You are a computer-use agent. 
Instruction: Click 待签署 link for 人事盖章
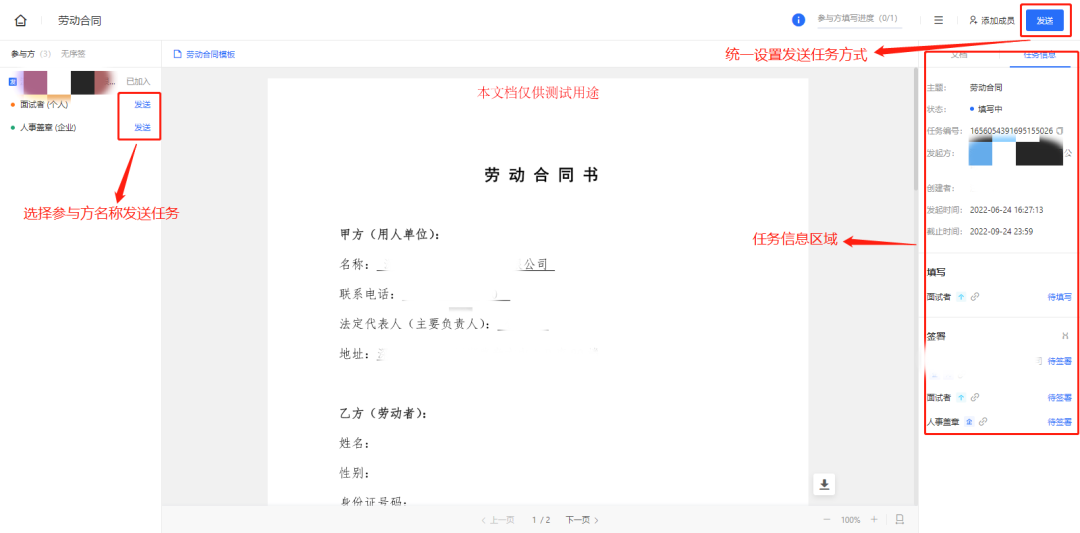click(1059, 421)
